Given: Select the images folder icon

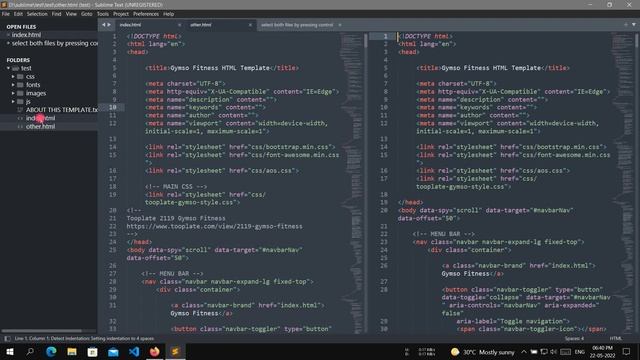Looking at the screenshot, I should point(20,93).
